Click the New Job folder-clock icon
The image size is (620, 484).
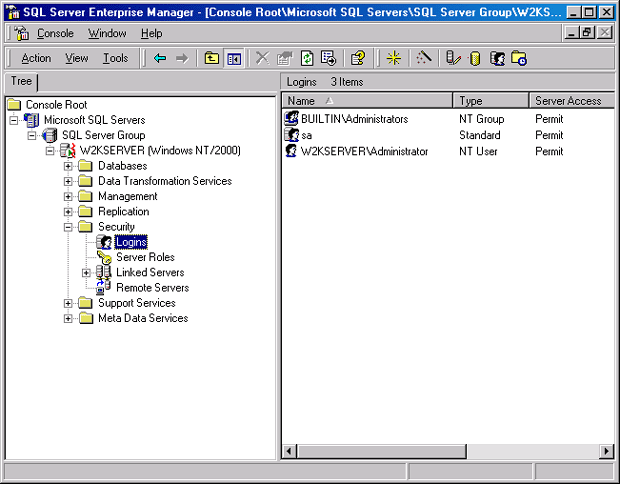[x=519, y=59]
